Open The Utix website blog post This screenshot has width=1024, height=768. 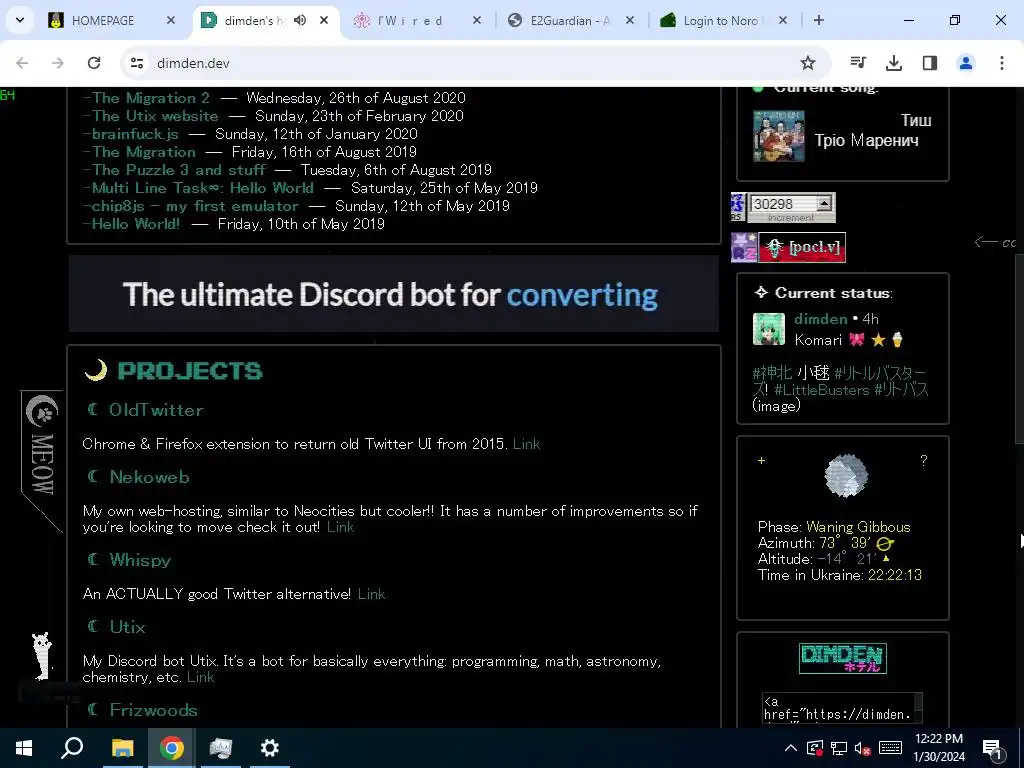pos(155,116)
